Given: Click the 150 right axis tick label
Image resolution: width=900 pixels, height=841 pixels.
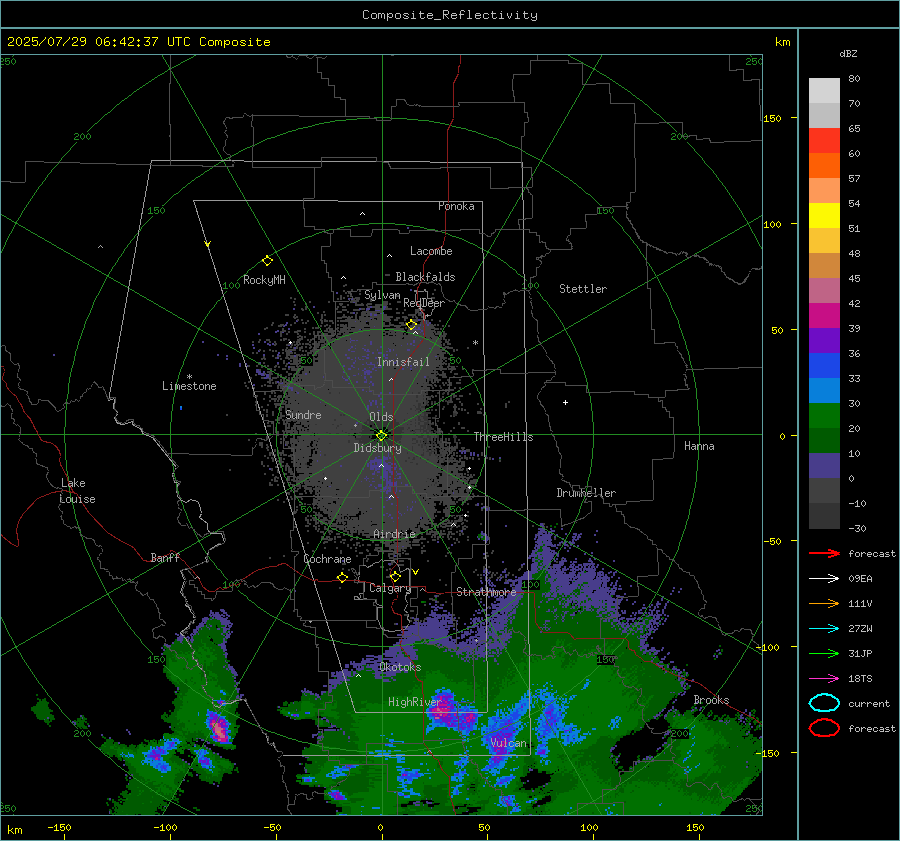Looking at the screenshot, I should pyautogui.click(x=772, y=118).
